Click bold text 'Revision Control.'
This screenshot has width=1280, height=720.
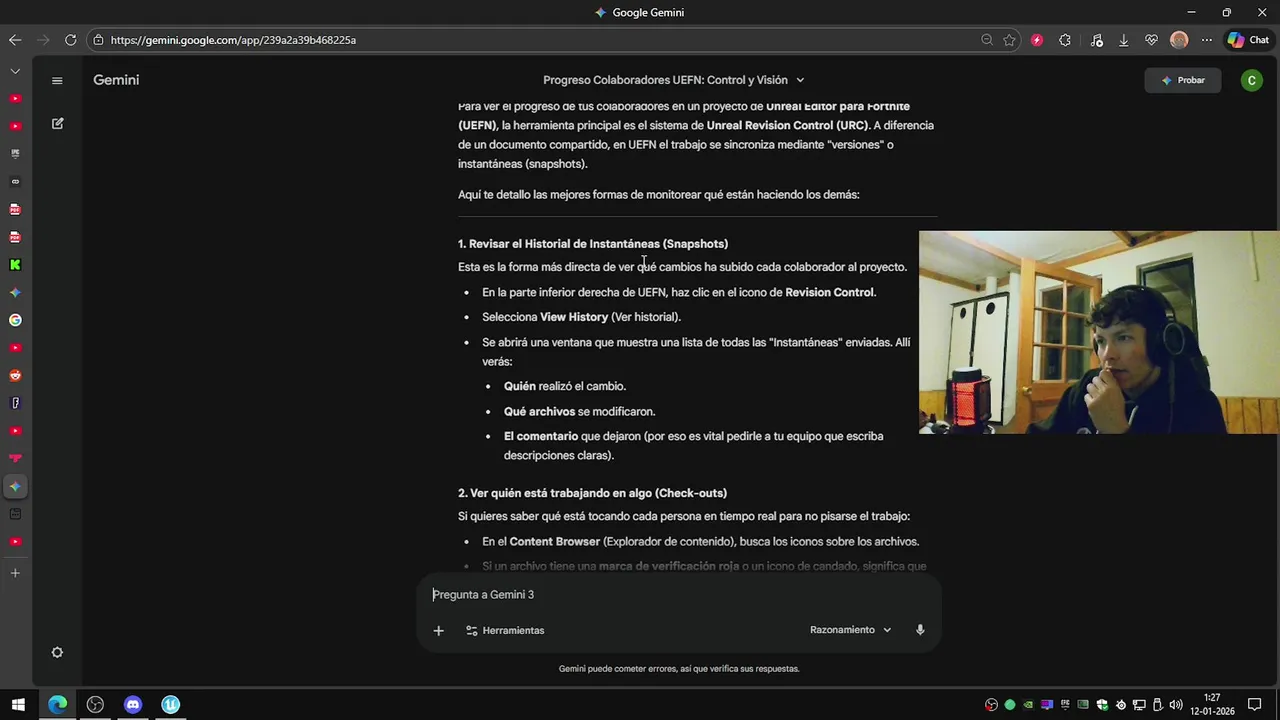(x=831, y=292)
